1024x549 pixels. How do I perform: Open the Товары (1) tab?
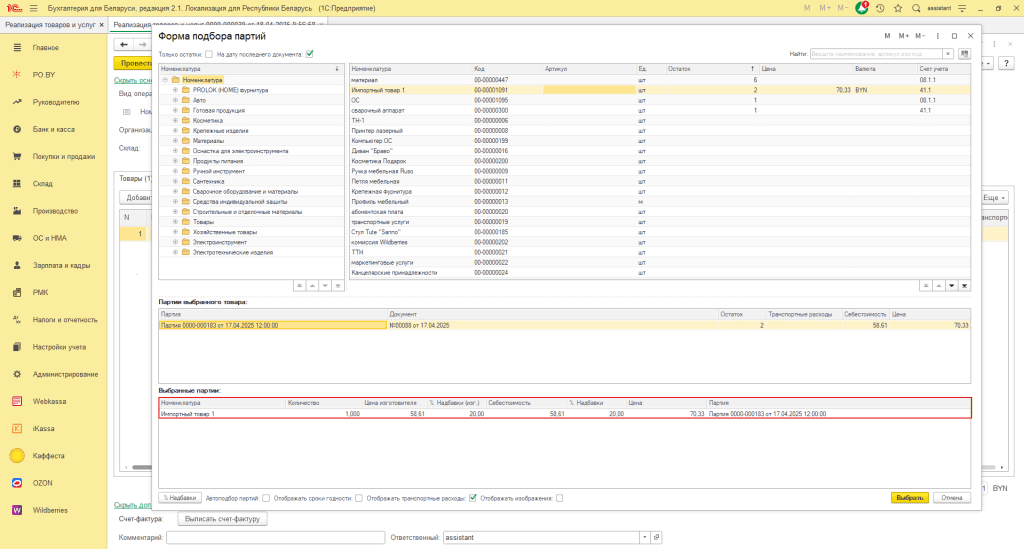135,178
